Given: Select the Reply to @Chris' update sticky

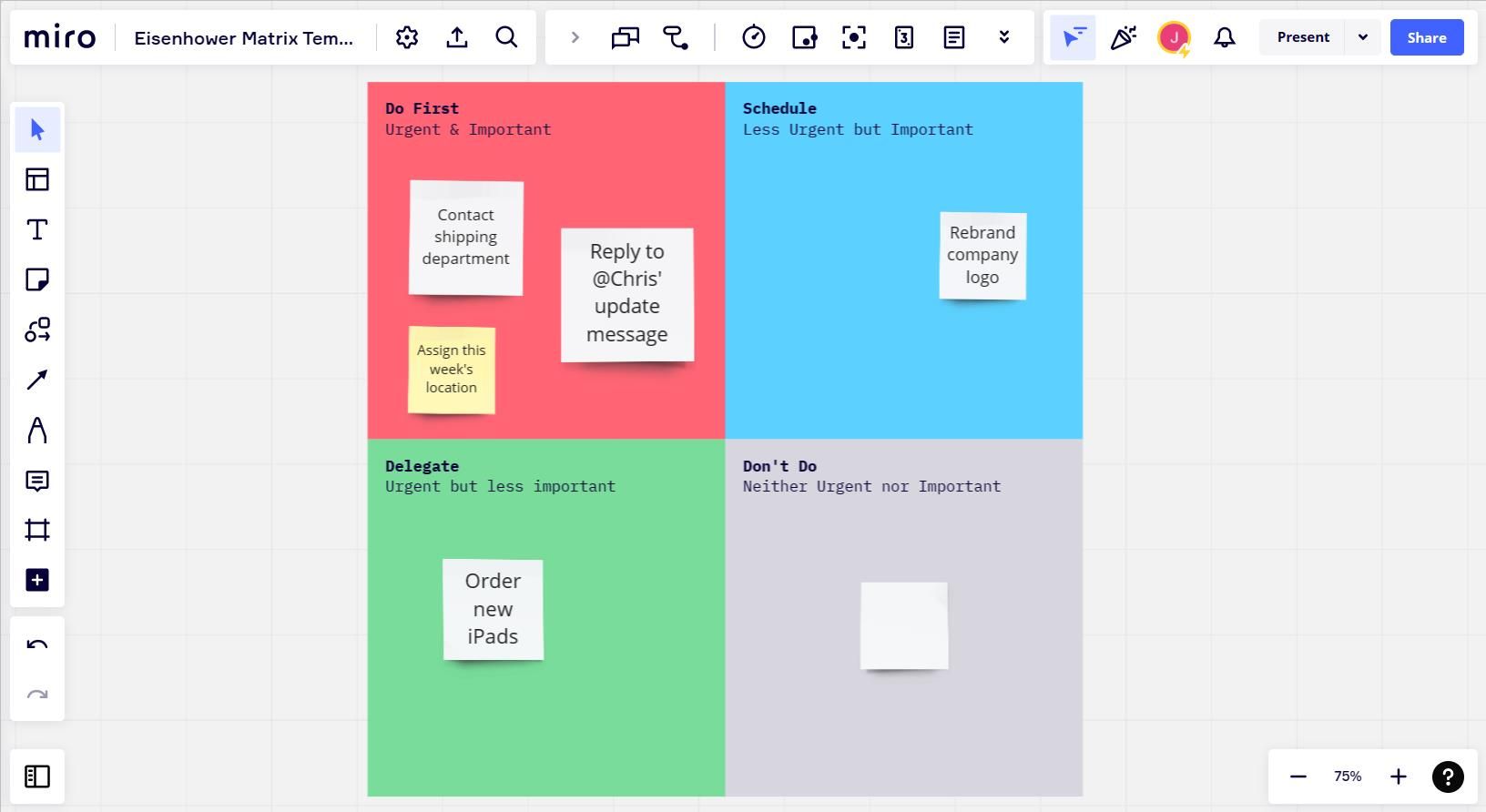Looking at the screenshot, I should 627,295.
